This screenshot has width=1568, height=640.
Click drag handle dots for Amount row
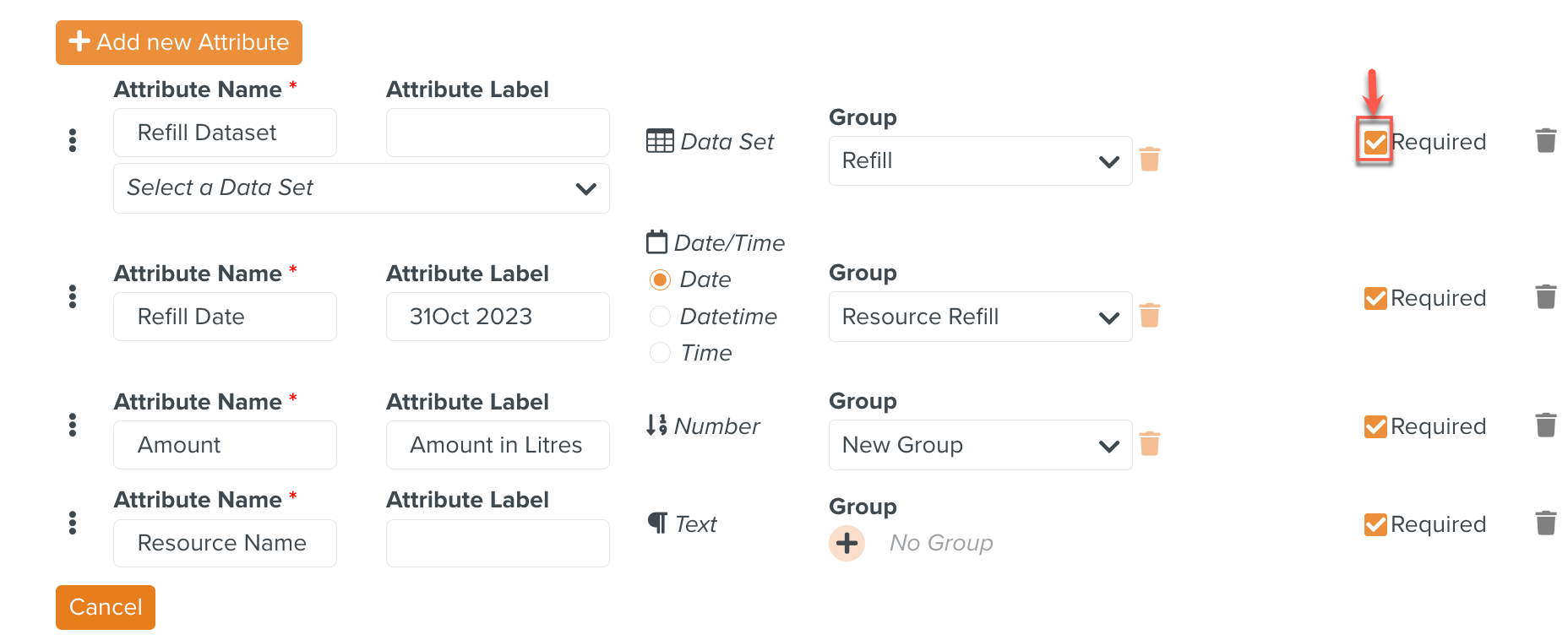[x=73, y=425]
